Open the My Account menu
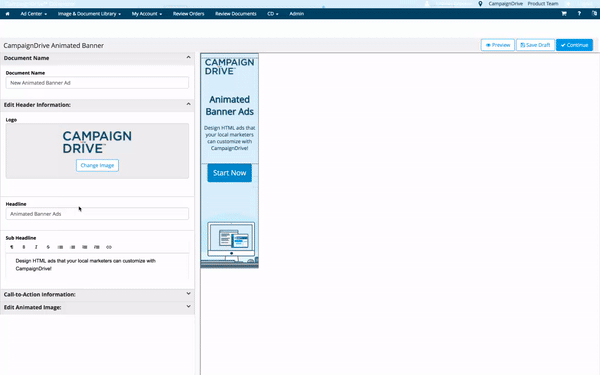600x375 pixels. point(147,14)
